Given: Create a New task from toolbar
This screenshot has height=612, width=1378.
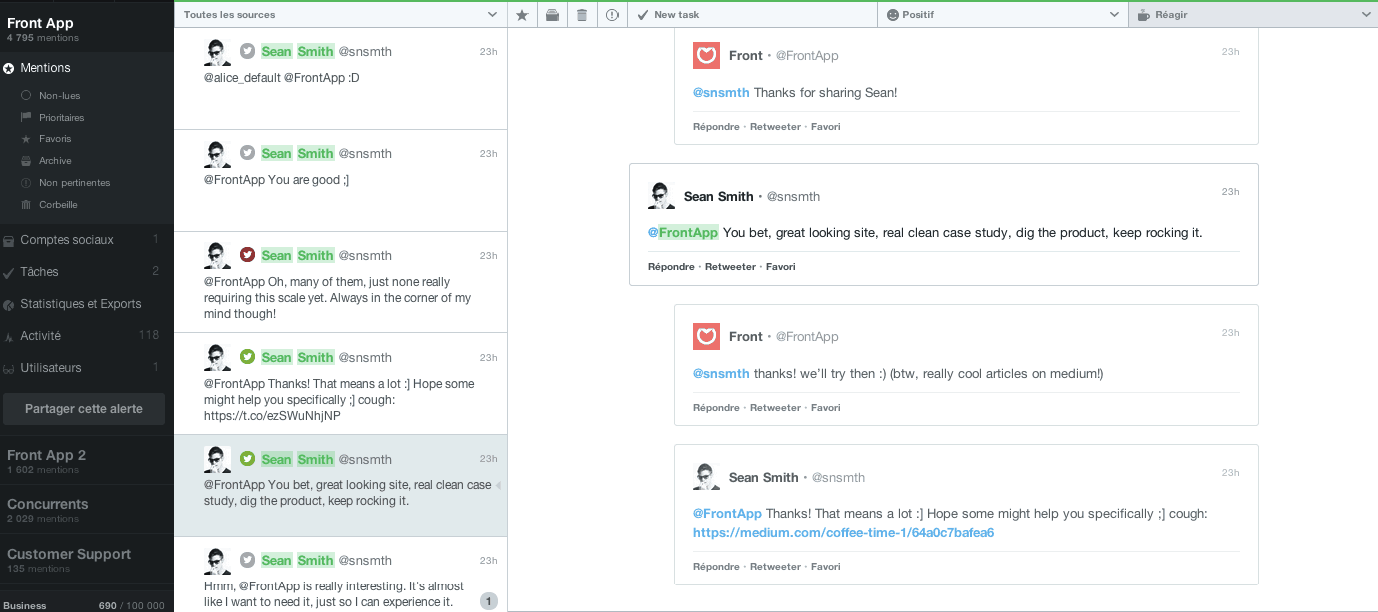Looking at the screenshot, I should [752, 15].
